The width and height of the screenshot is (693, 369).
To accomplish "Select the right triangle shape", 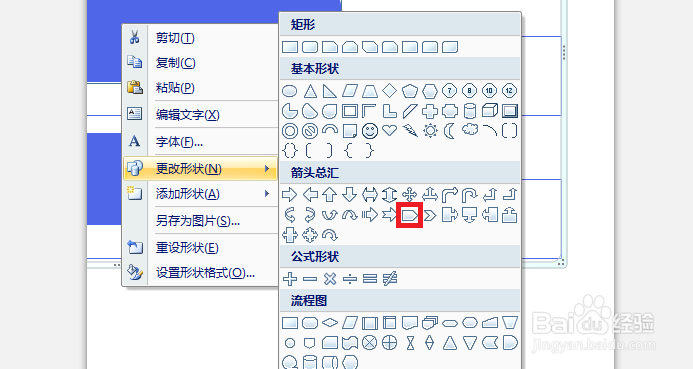I will 330,91.
